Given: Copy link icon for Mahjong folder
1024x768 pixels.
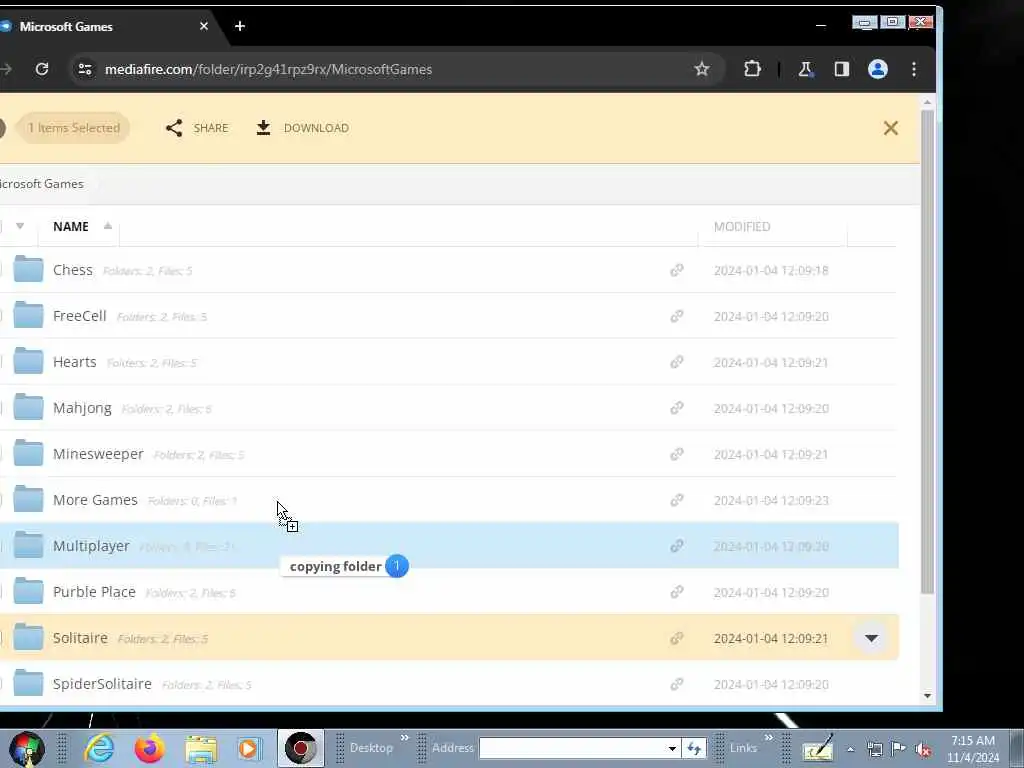Looking at the screenshot, I should pyautogui.click(x=677, y=408).
